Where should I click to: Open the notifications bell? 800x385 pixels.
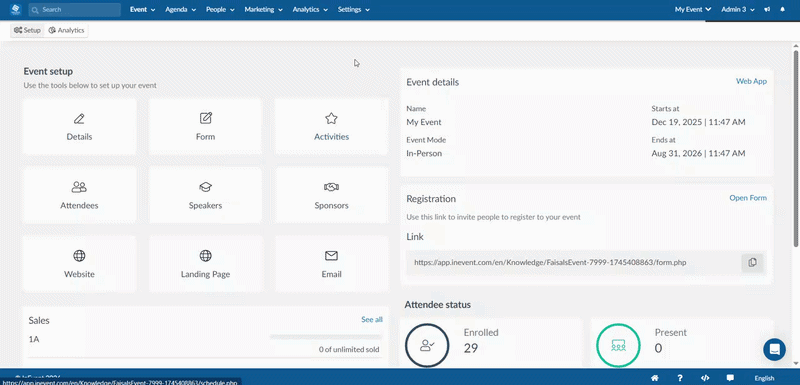[x=783, y=10]
